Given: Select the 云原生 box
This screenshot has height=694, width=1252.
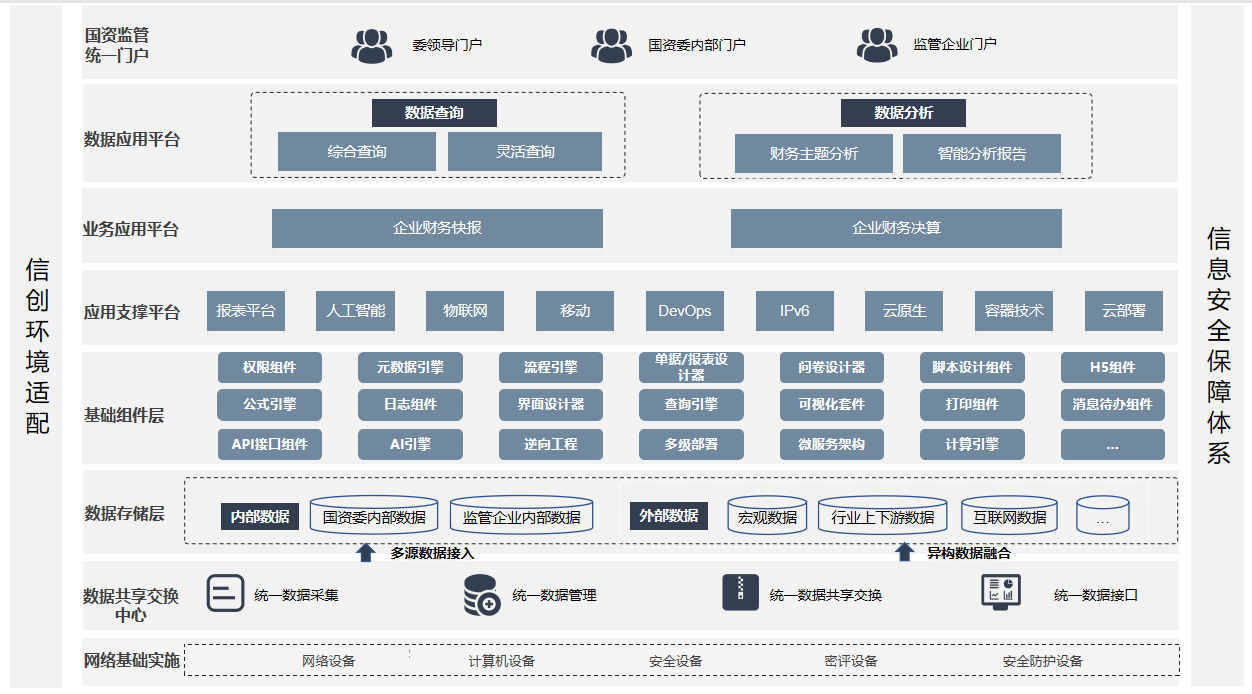Looking at the screenshot, I should coord(904,311).
